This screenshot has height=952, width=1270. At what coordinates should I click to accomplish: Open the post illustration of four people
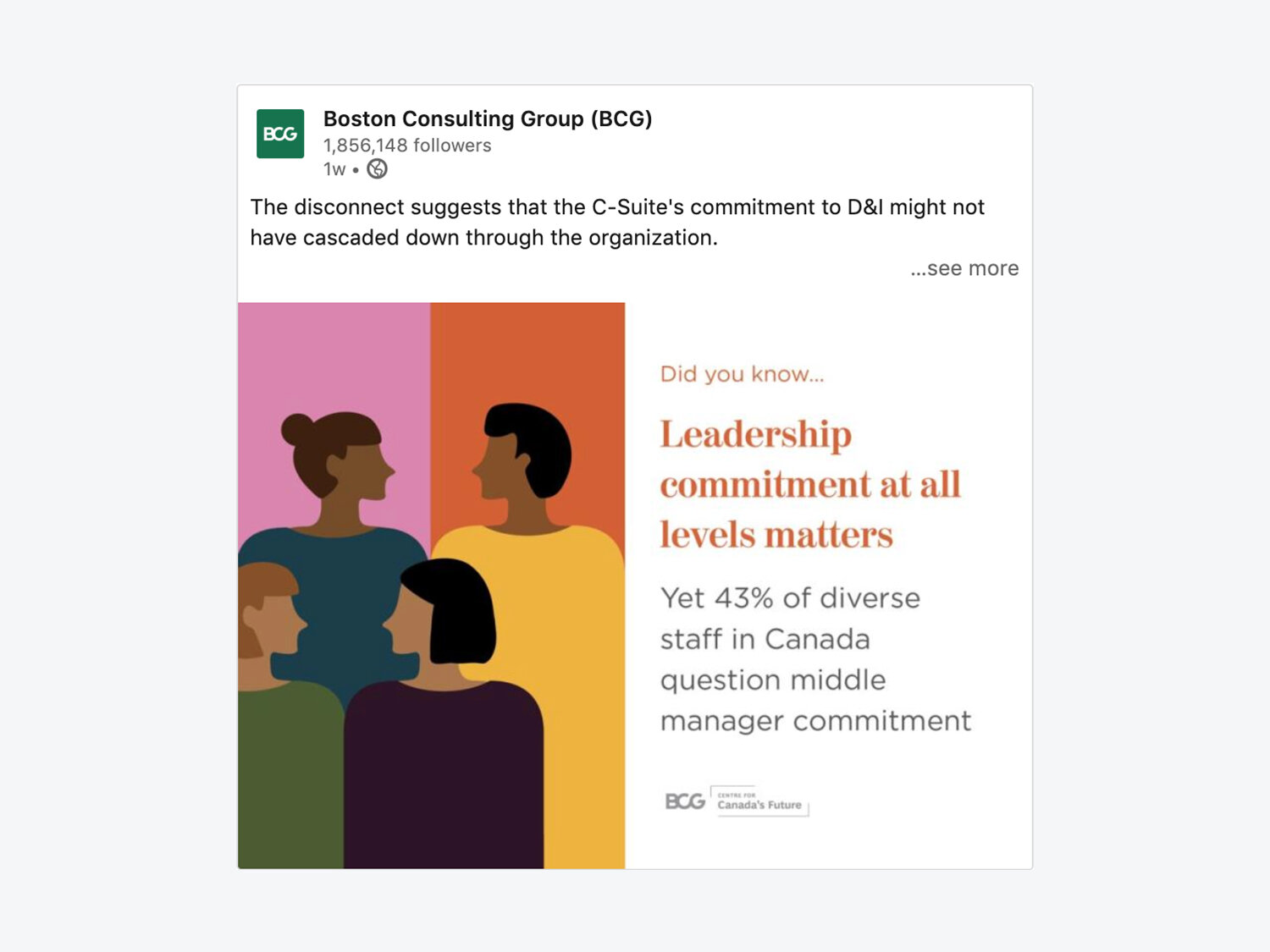coord(432,586)
